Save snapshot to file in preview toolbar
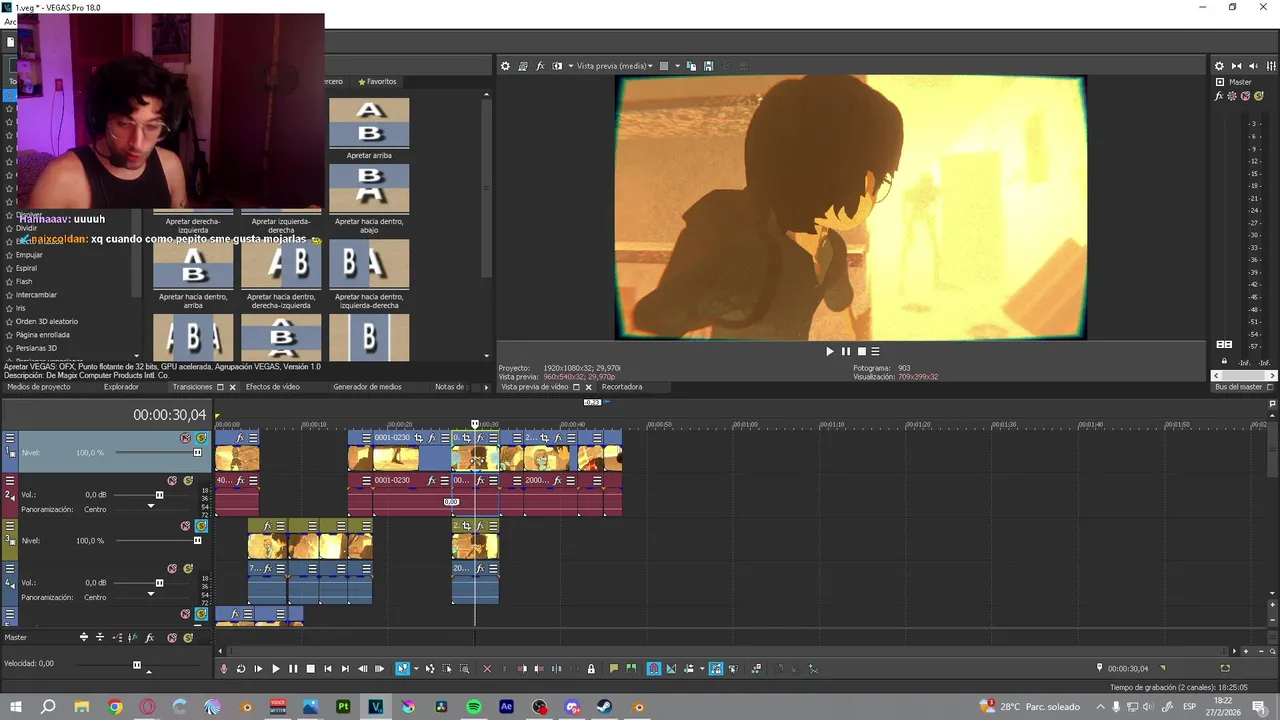The image size is (1280, 720). coord(708,66)
